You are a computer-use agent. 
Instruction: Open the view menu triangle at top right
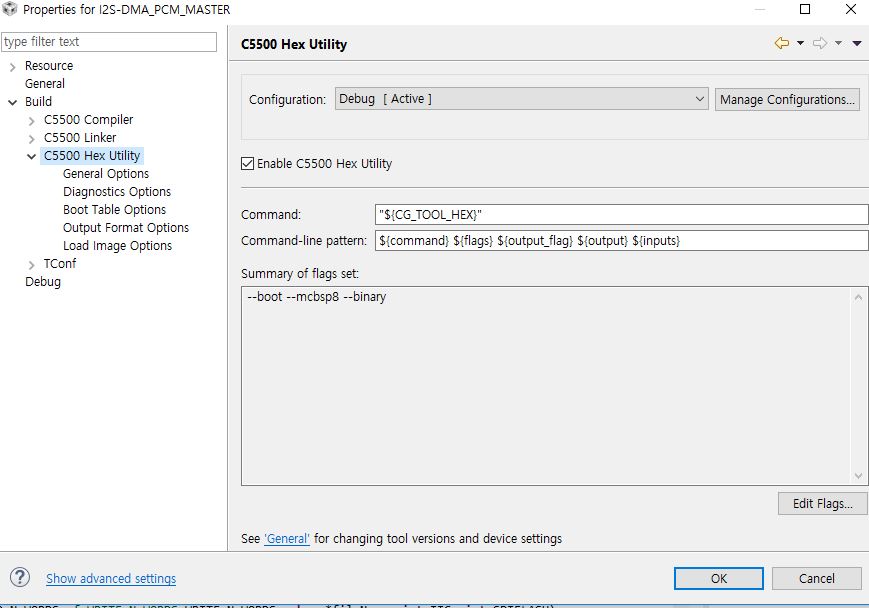pyautogui.click(x=856, y=44)
